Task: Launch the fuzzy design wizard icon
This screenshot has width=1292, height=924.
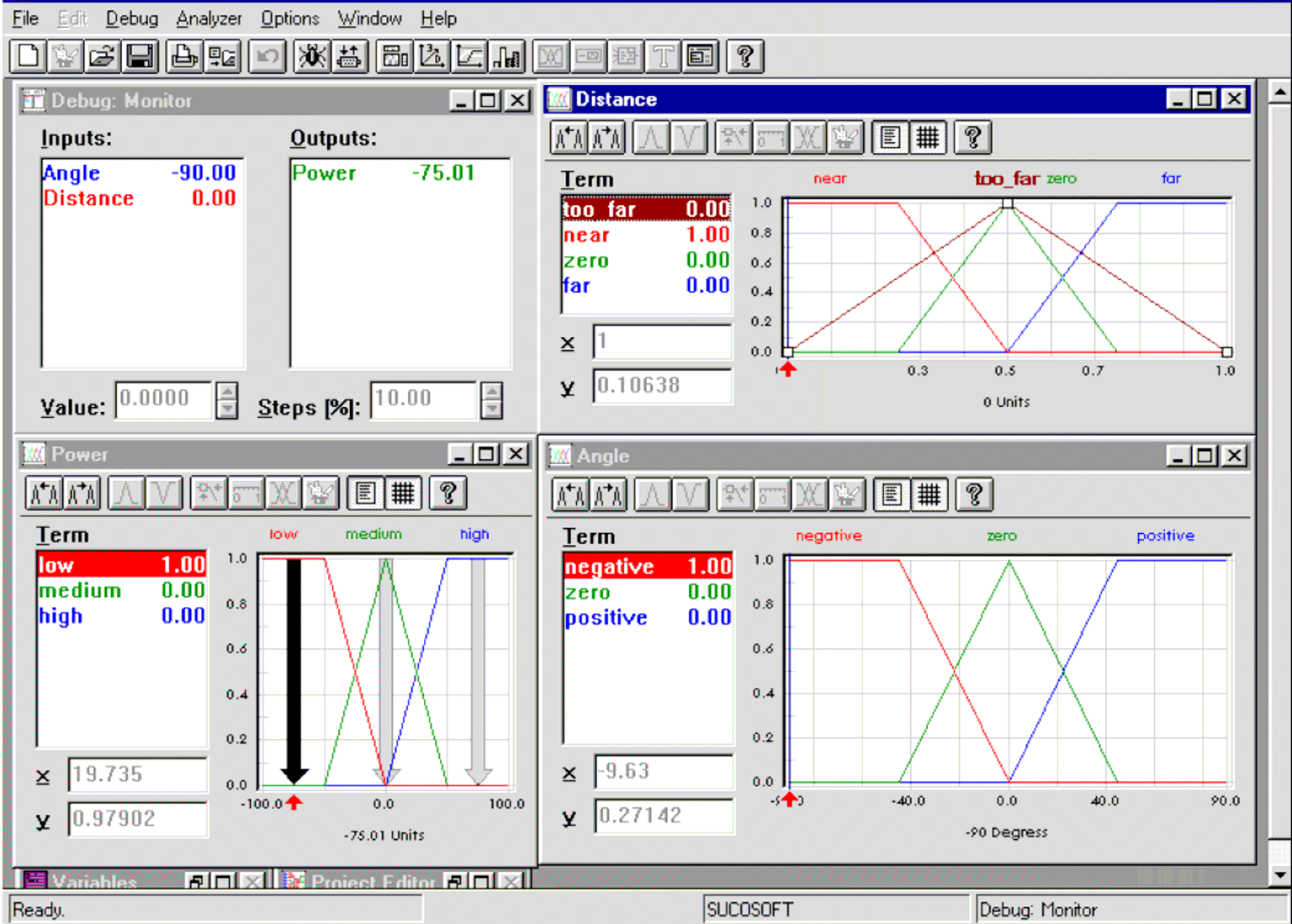Action: click(x=65, y=56)
